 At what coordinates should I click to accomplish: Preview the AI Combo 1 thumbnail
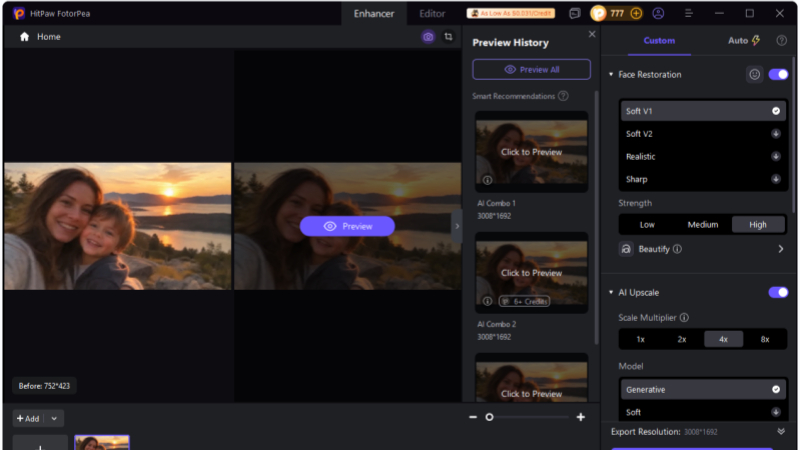[531, 152]
